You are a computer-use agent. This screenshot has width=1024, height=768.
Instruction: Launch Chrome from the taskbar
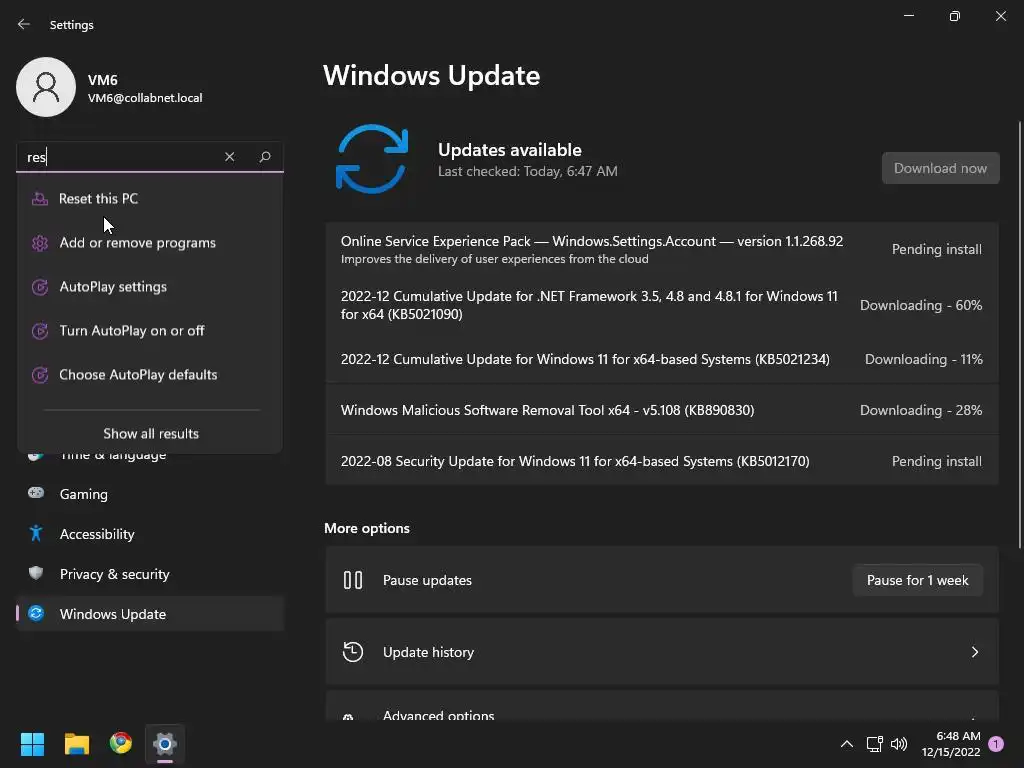(121, 743)
